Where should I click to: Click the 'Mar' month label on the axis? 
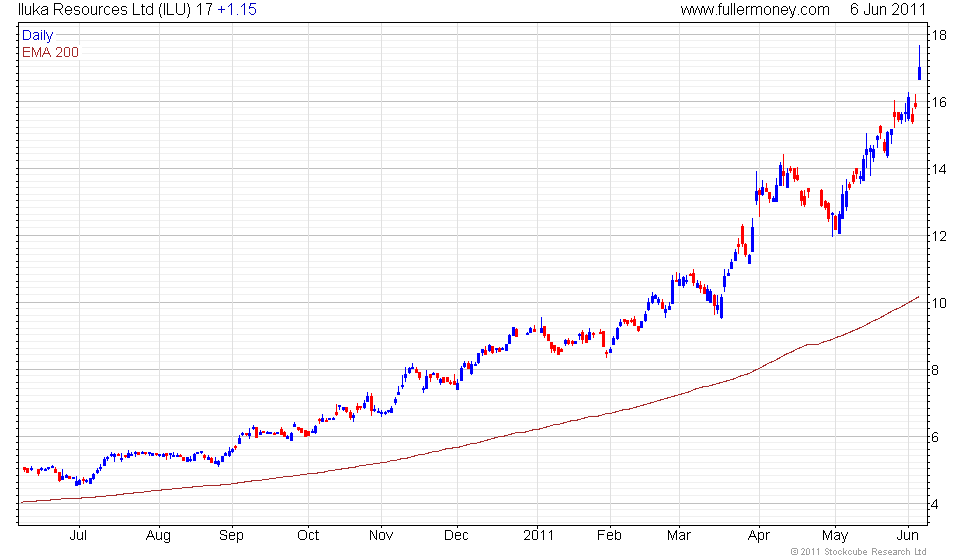679,536
